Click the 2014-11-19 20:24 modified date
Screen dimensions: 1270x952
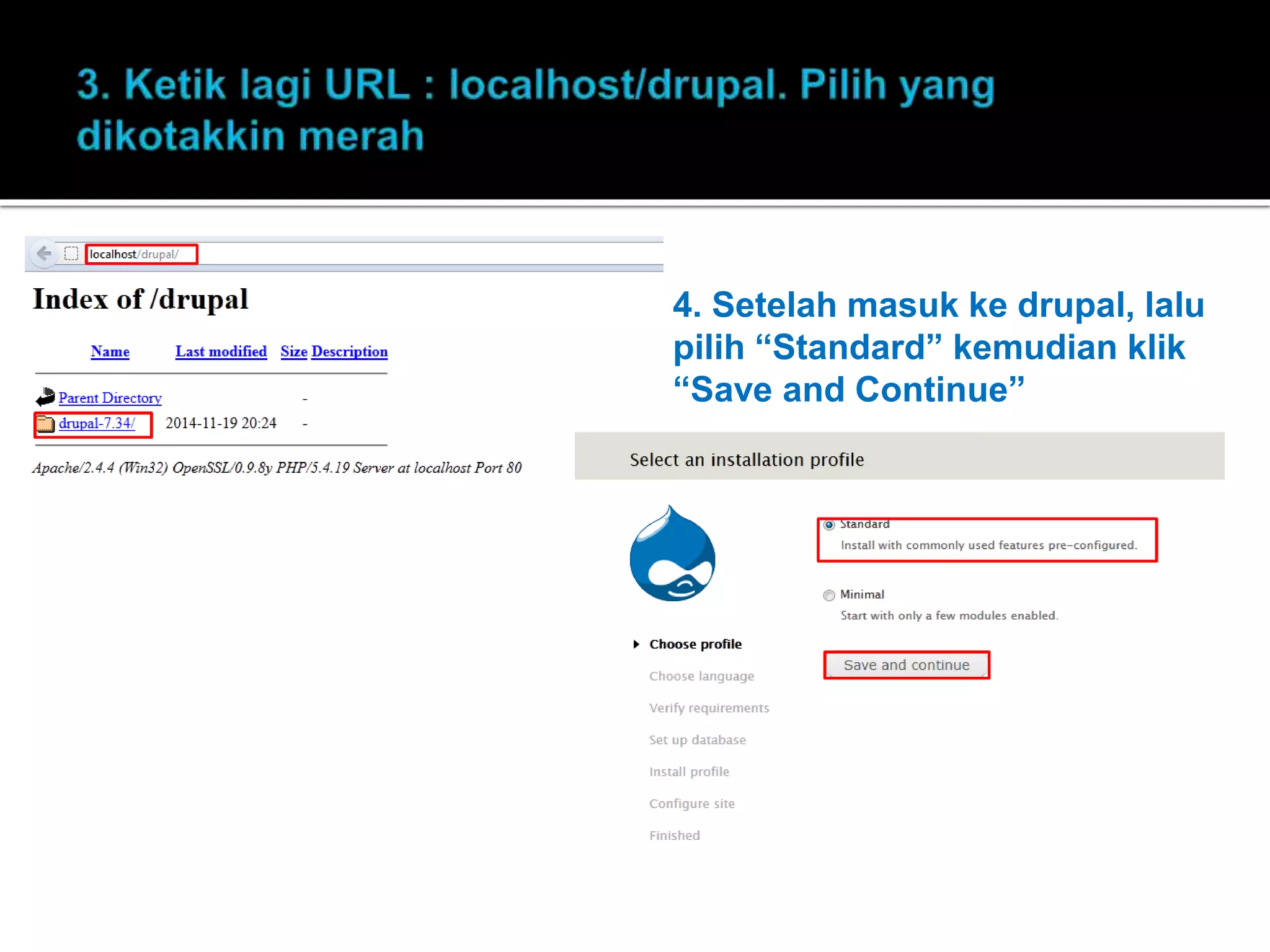point(221,423)
